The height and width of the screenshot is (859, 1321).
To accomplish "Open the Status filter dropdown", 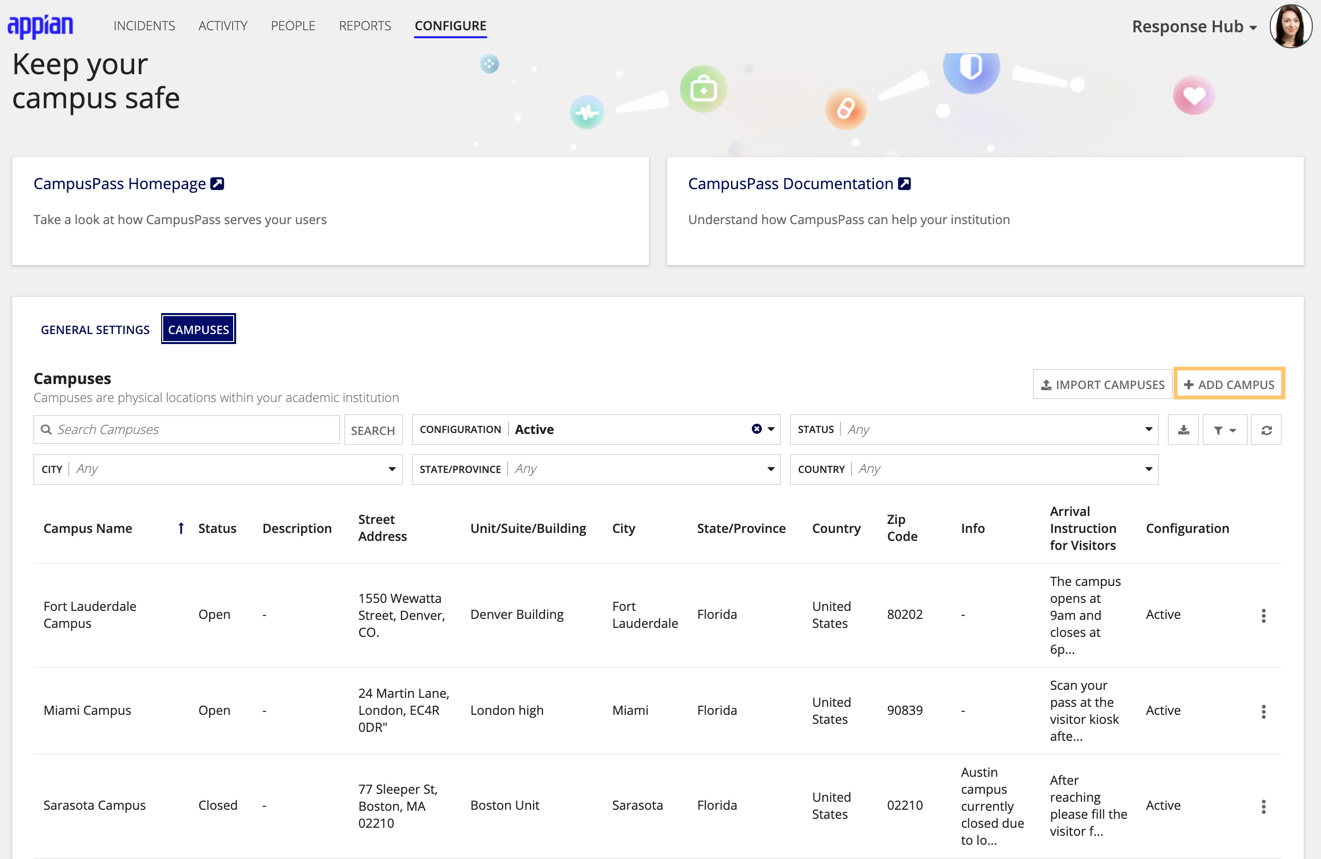I will coord(974,429).
